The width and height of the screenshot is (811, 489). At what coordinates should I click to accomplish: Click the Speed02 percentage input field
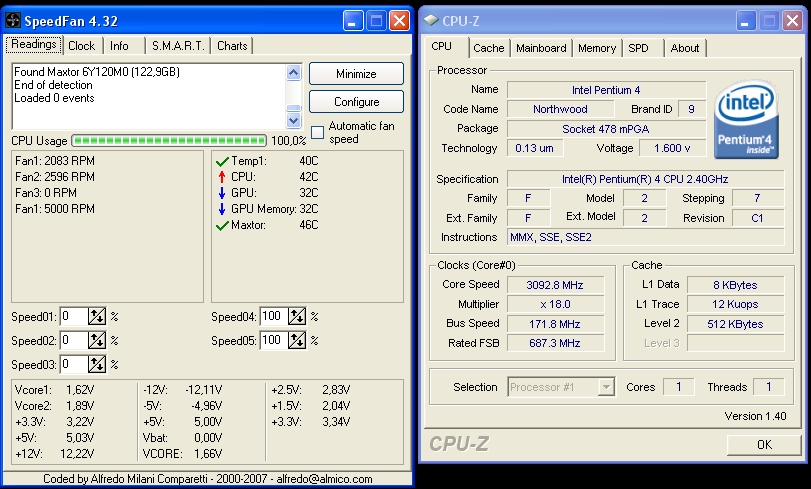(x=74, y=340)
